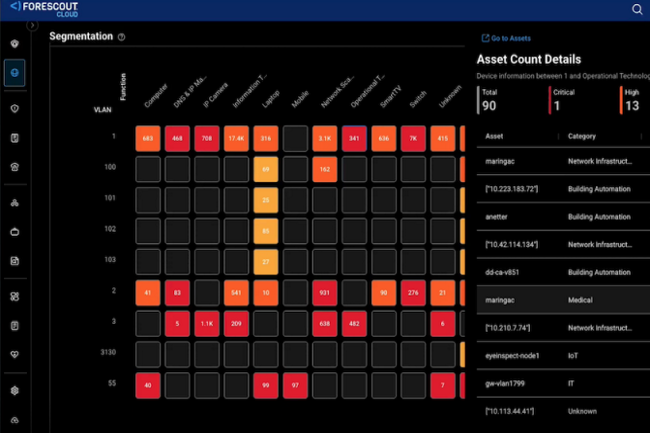This screenshot has width=650, height=433.
Task: Click the 162 cell in VLAN 100
Action: click(325, 170)
